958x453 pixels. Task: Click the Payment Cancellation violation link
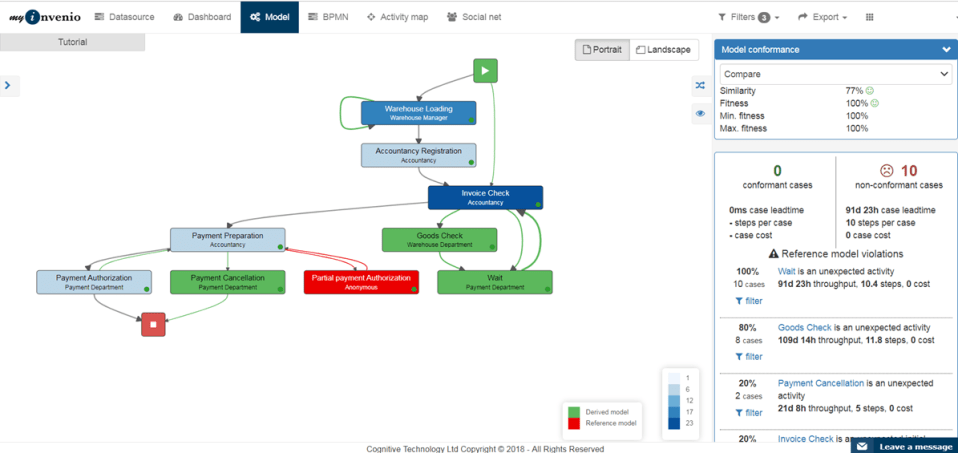coord(821,383)
